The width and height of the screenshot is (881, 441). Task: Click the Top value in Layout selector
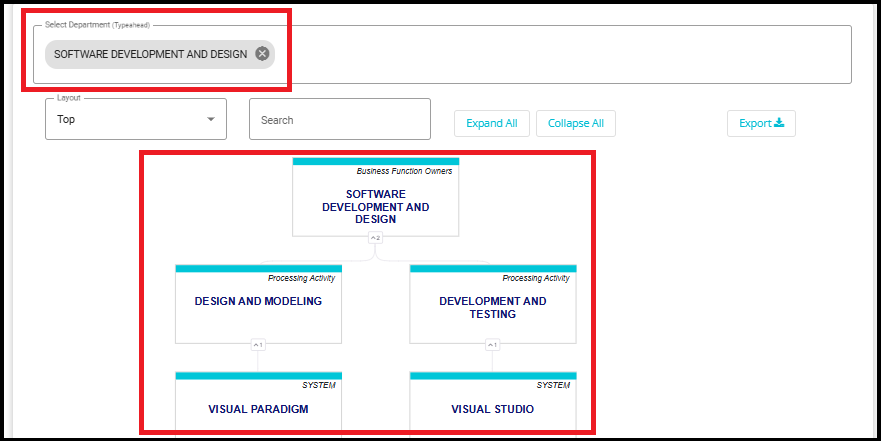[66, 119]
